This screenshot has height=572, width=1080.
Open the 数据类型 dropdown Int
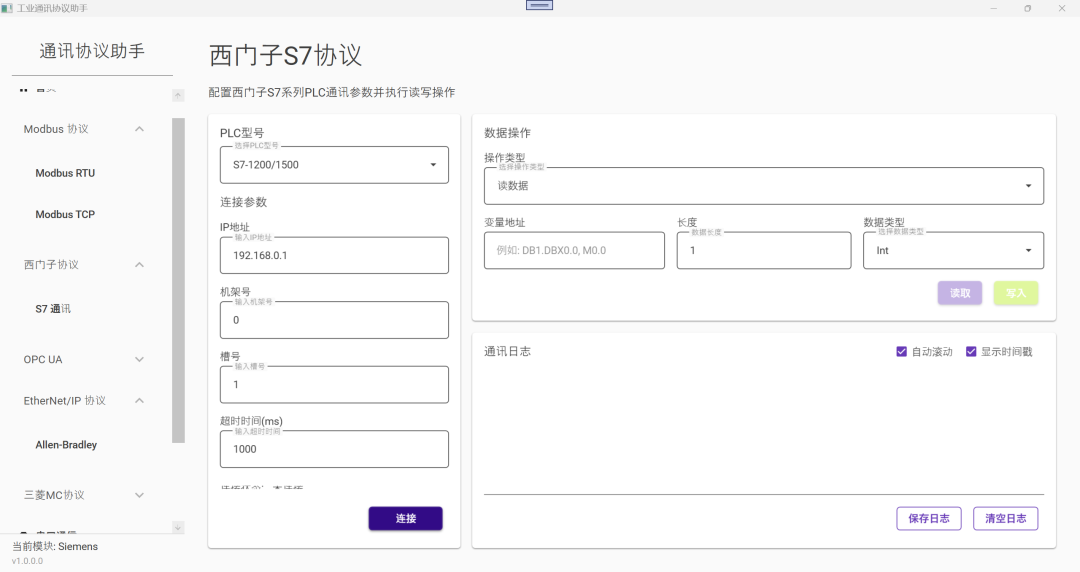point(953,250)
